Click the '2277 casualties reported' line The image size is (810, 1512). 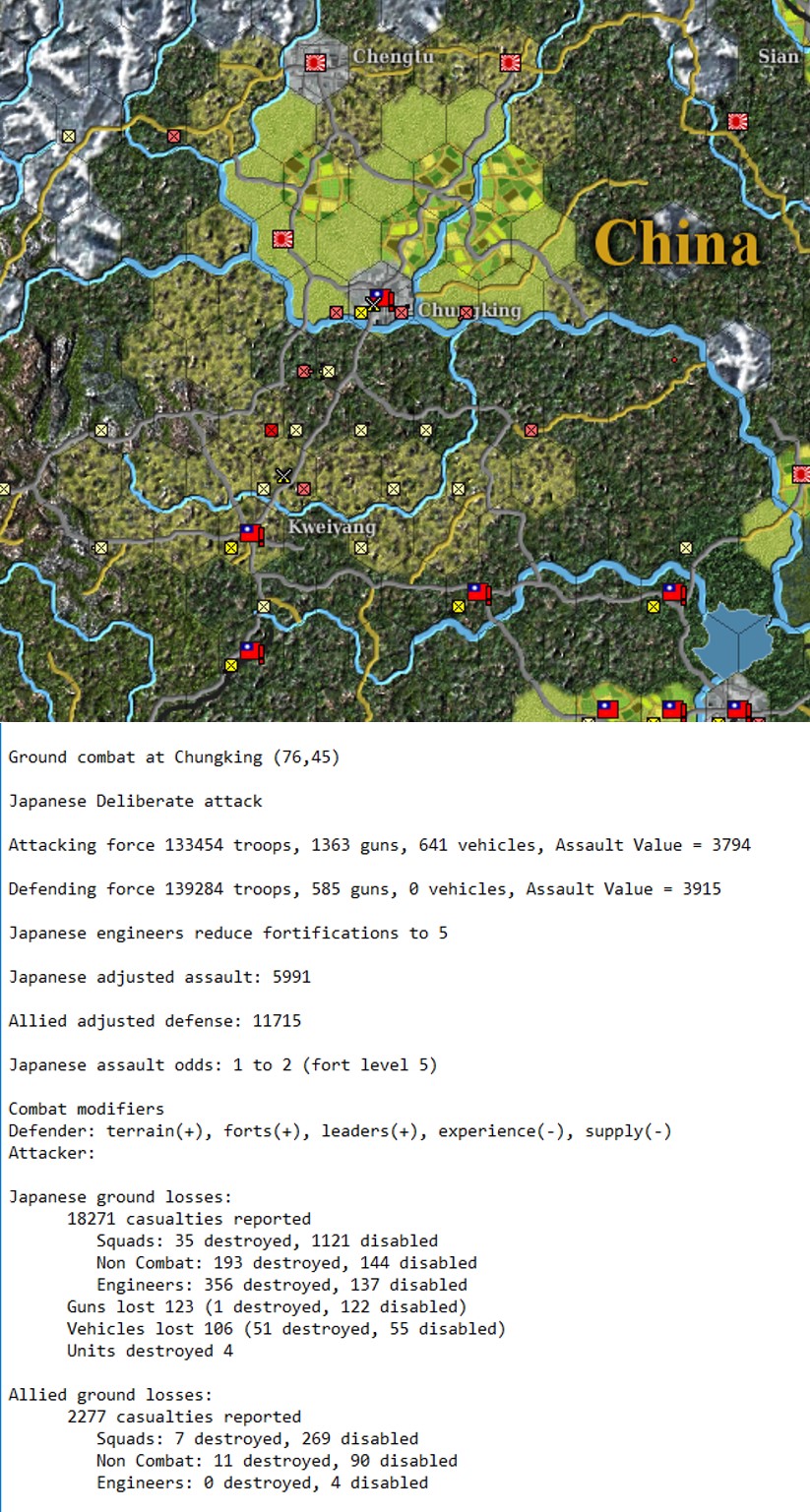[184, 1418]
